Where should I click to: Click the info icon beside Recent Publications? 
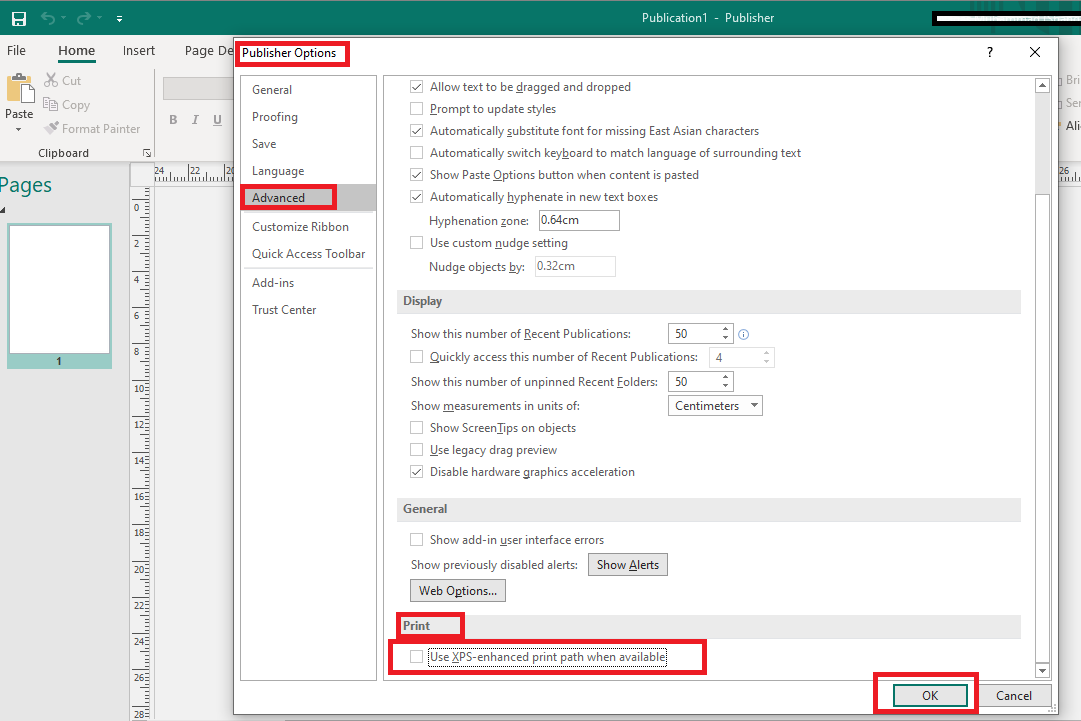click(x=744, y=334)
